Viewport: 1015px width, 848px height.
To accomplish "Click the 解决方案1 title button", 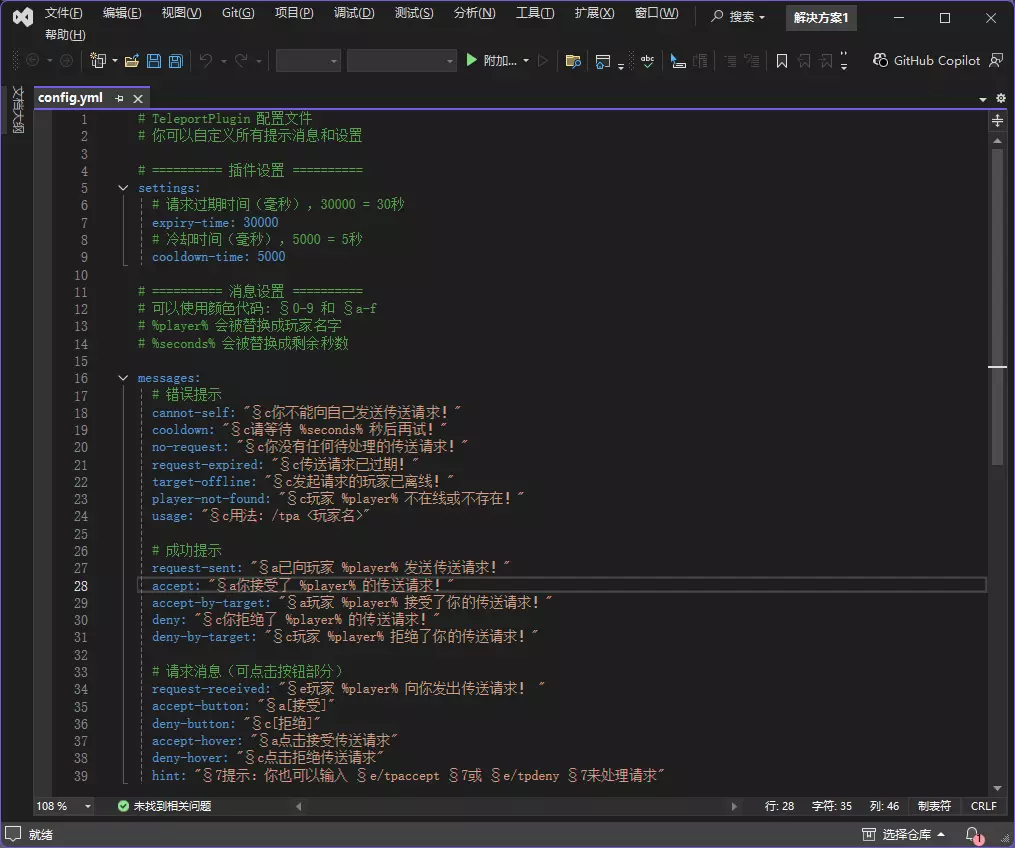I will (x=821, y=17).
